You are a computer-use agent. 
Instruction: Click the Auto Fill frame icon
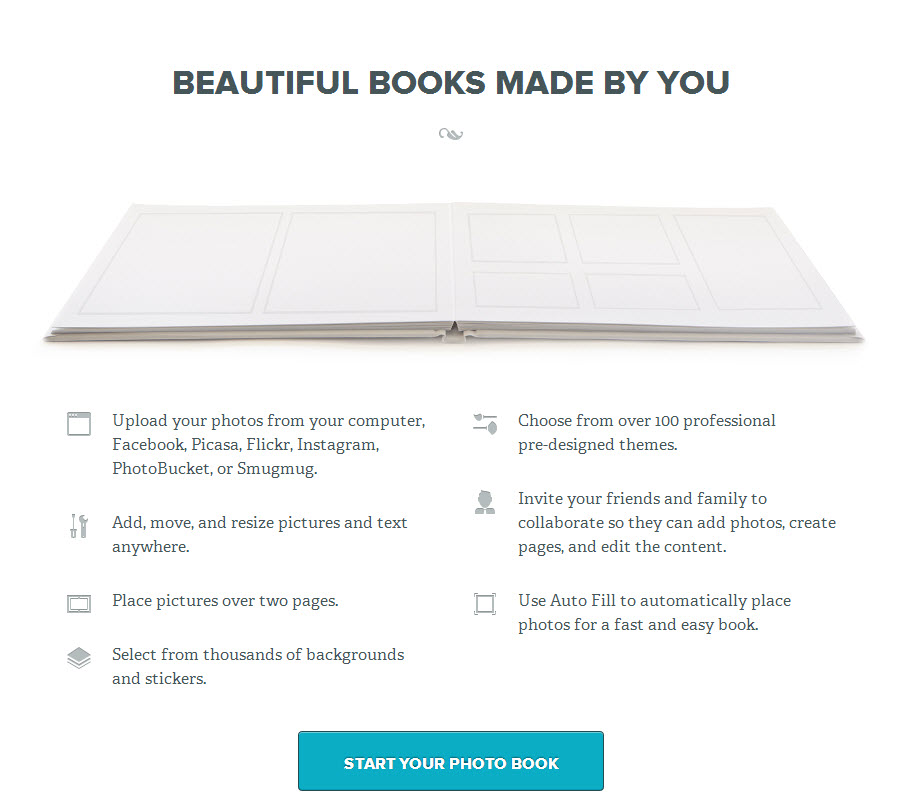tap(485, 604)
